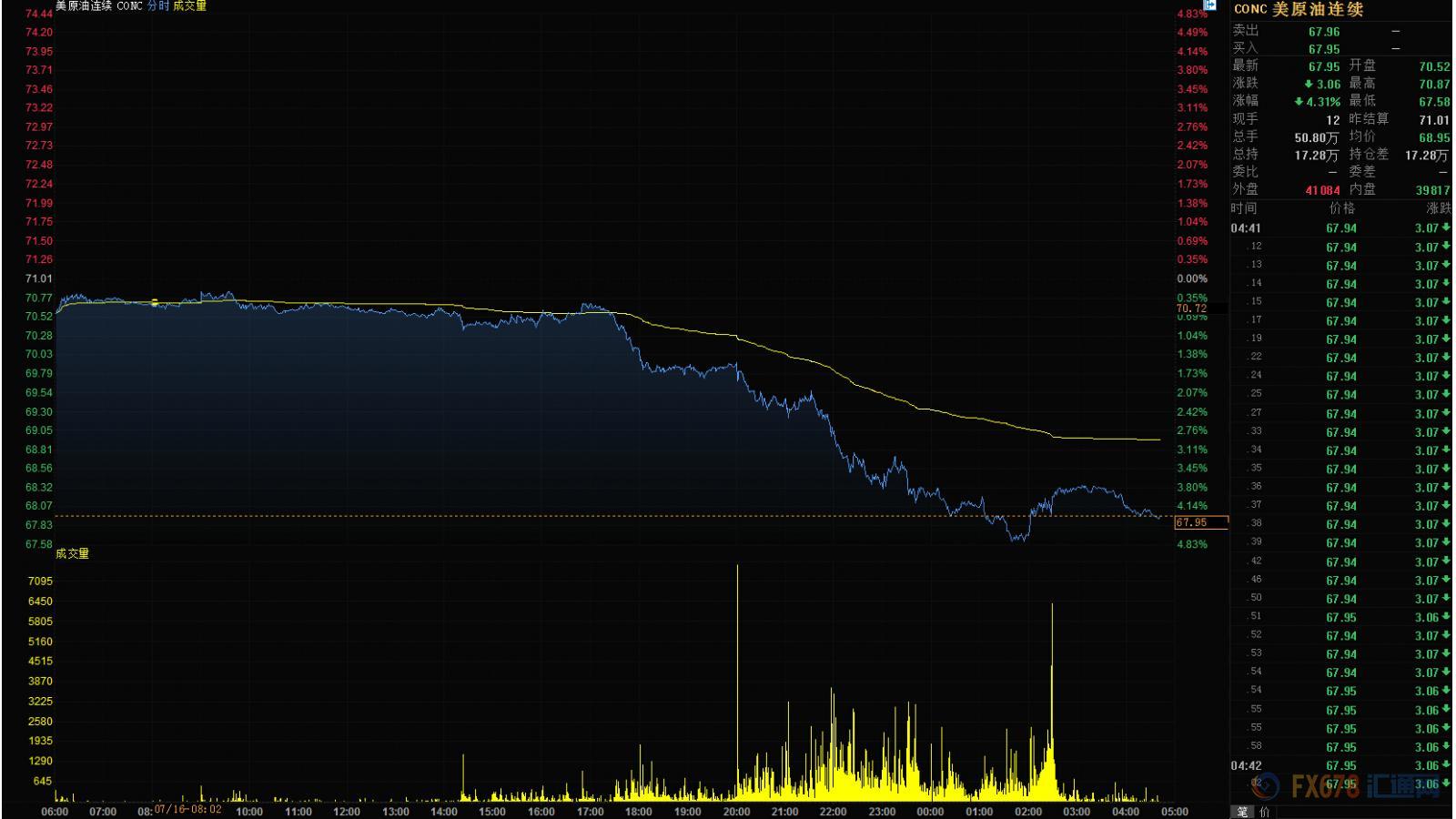
Task: Click the 20:00 label on the time axis
Action: coord(736,812)
